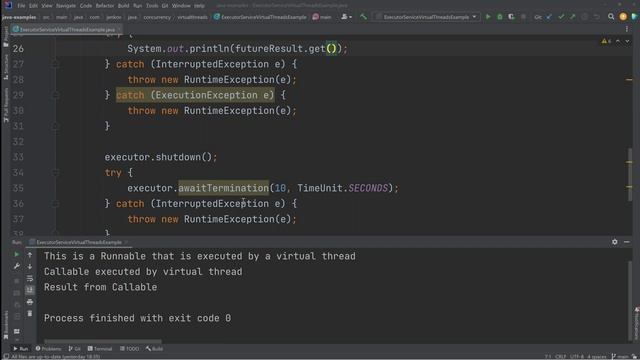Open the Navigate menu
The image size is (640, 360).
[x=66, y=6]
